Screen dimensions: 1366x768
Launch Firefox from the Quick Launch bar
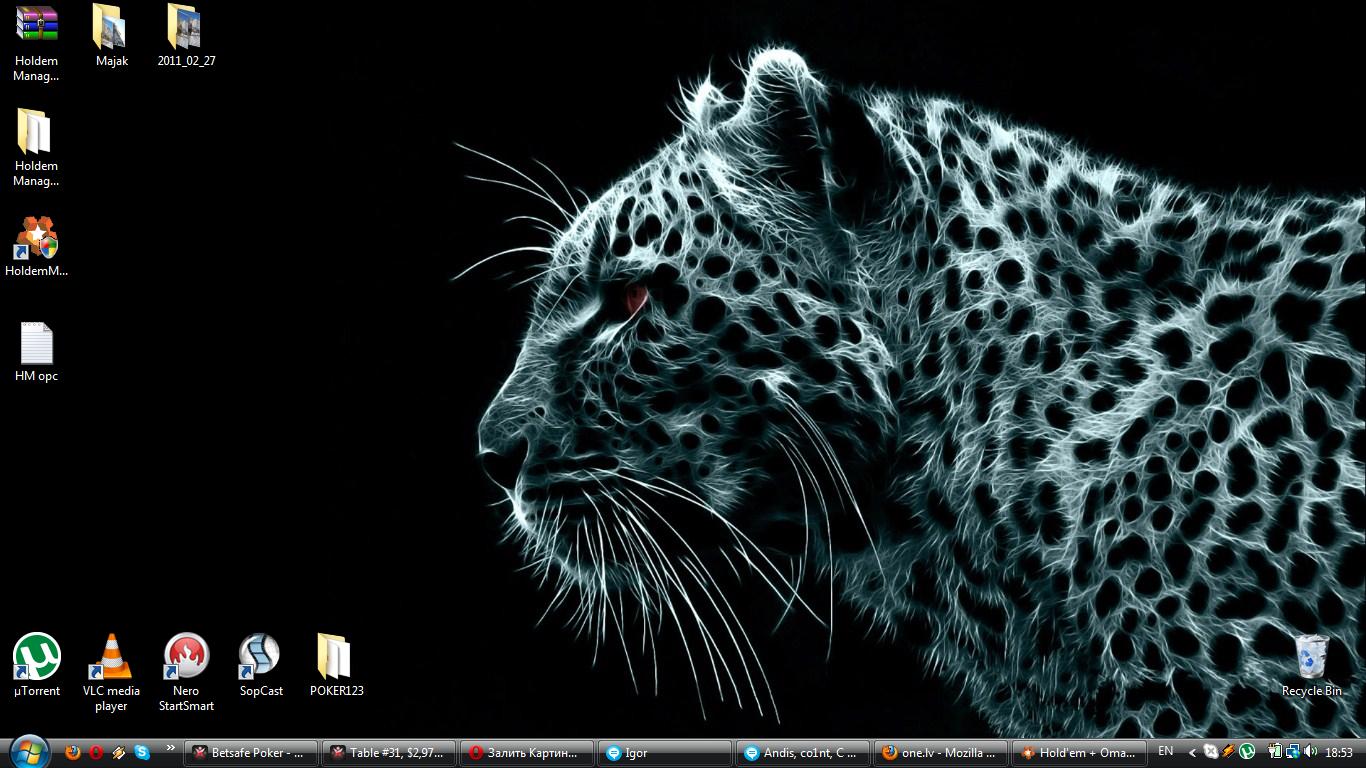tap(72, 752)
